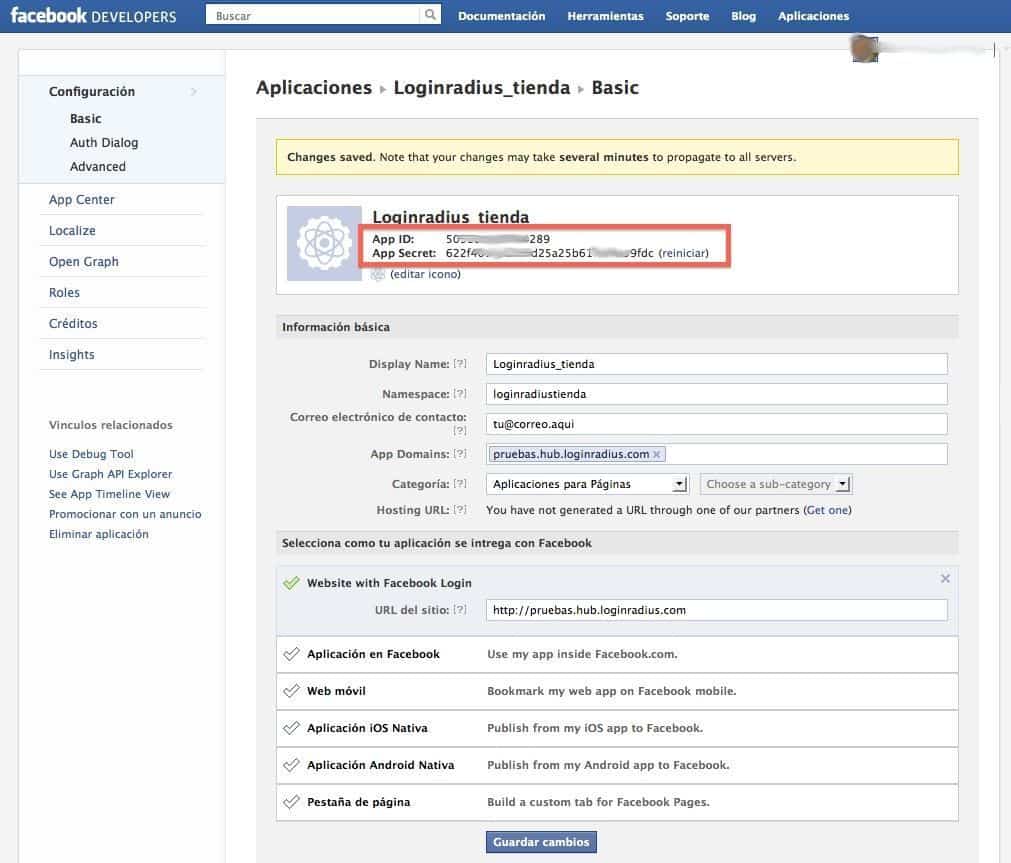Enable the Pestaña de página checkmark
Screen dimensions: 1011x863
(x=291, y=802)
